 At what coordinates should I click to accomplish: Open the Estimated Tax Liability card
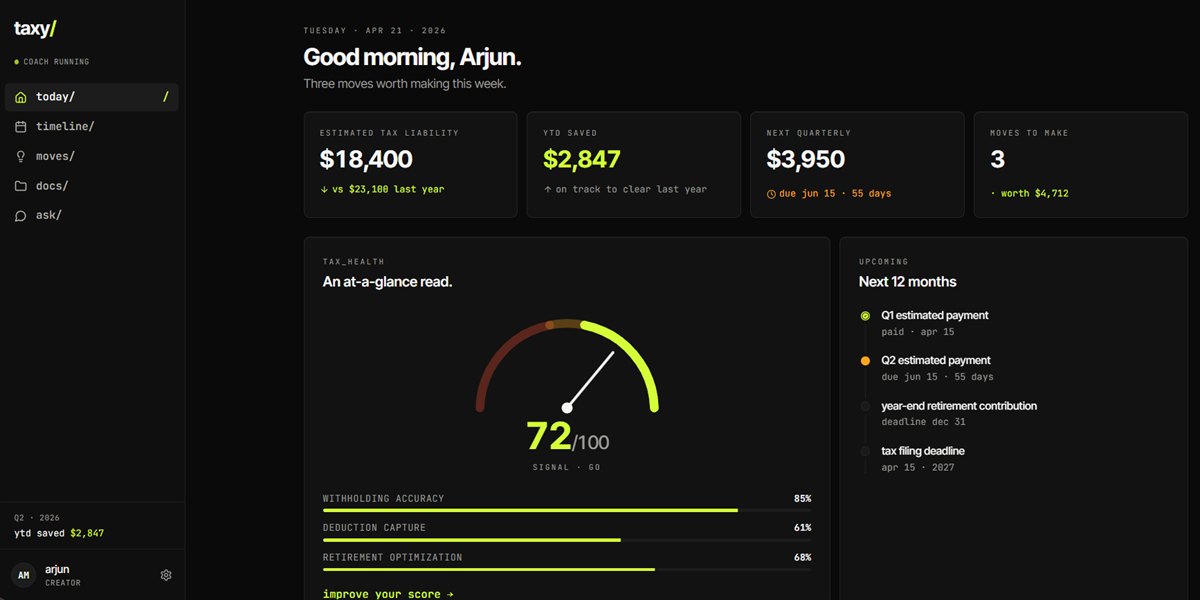tap(410, 165)
